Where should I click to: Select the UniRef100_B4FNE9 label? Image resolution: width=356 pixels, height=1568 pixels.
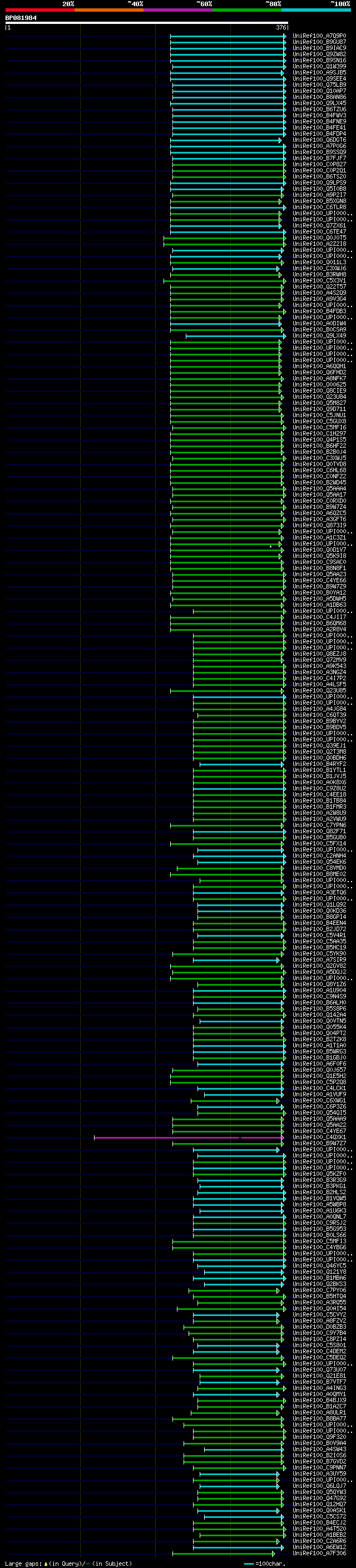pos(319,121)
